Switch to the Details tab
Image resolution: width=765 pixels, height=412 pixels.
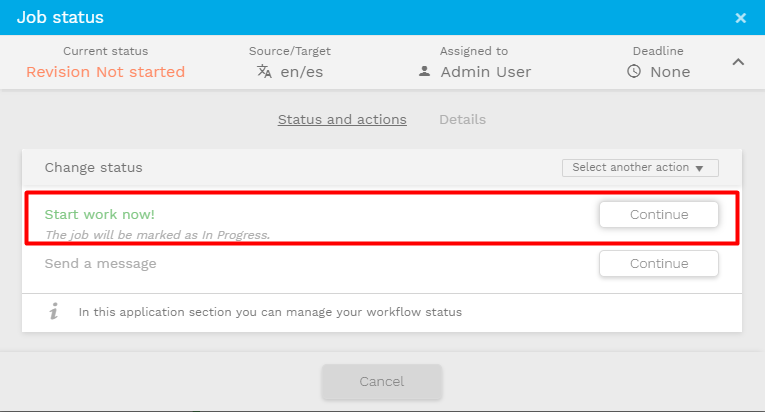pyautogui.click(x=462, y=119)
